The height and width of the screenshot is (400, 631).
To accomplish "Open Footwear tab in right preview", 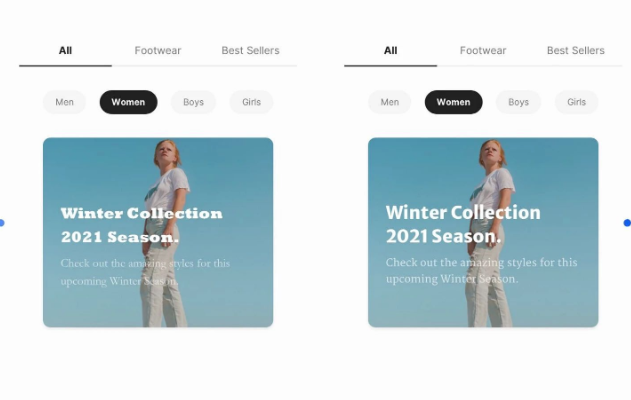I will click(483, 51).
